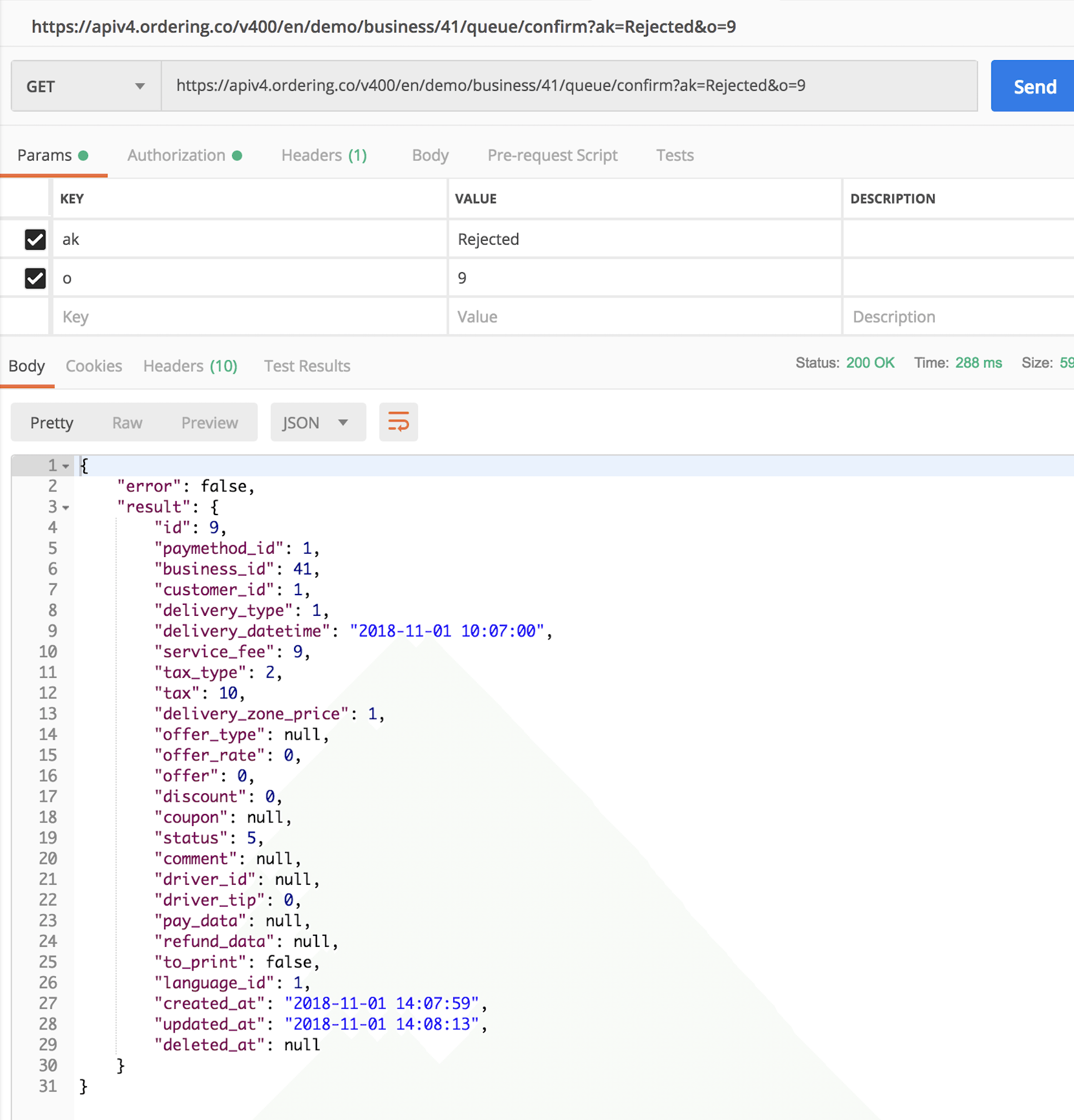Viewport: 1074px width, 1120px height.
Task: Switch to the request Body tab
Action: click(x=430, y=155)
